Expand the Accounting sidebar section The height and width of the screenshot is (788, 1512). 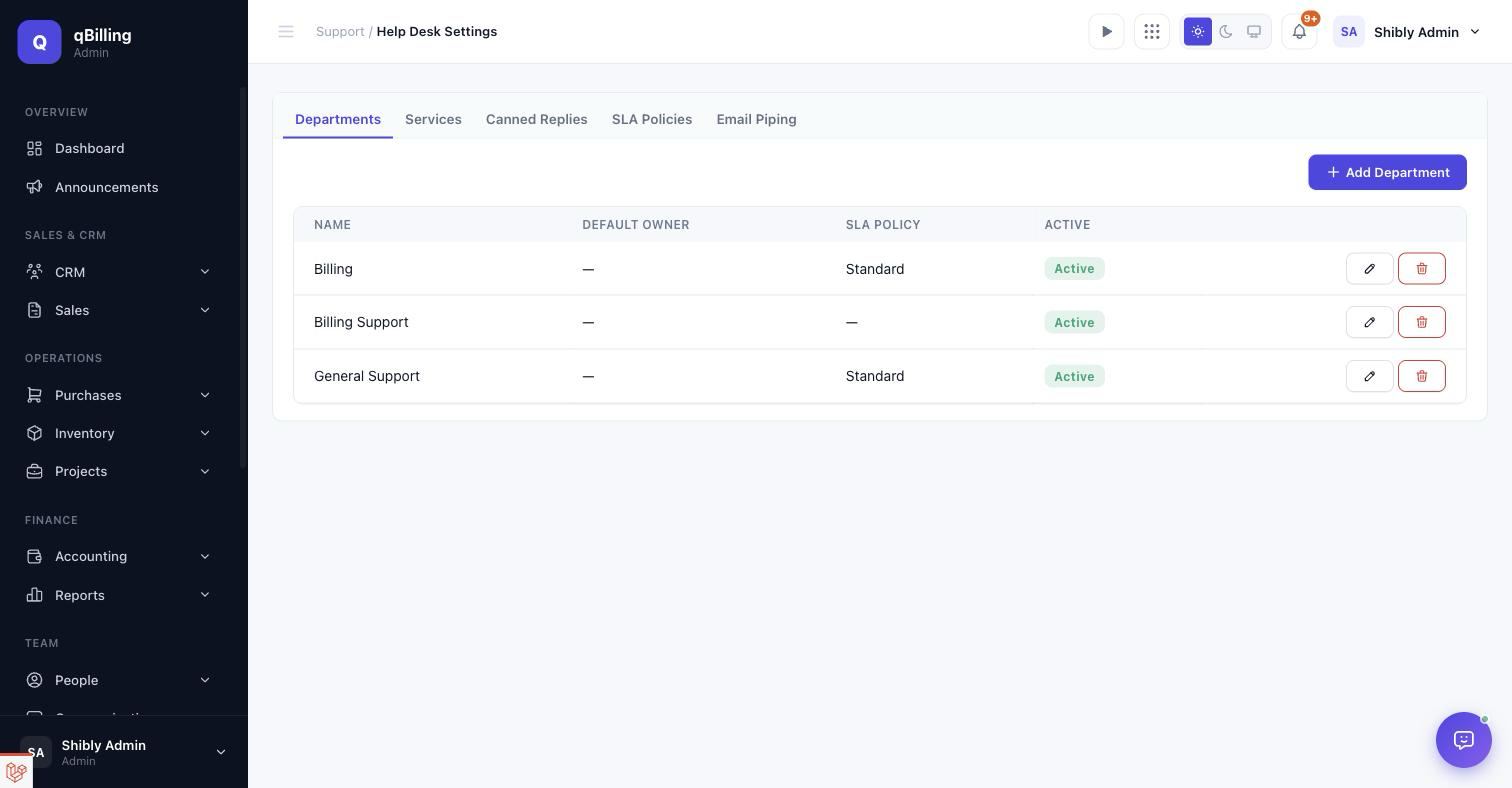click(119, 556)
